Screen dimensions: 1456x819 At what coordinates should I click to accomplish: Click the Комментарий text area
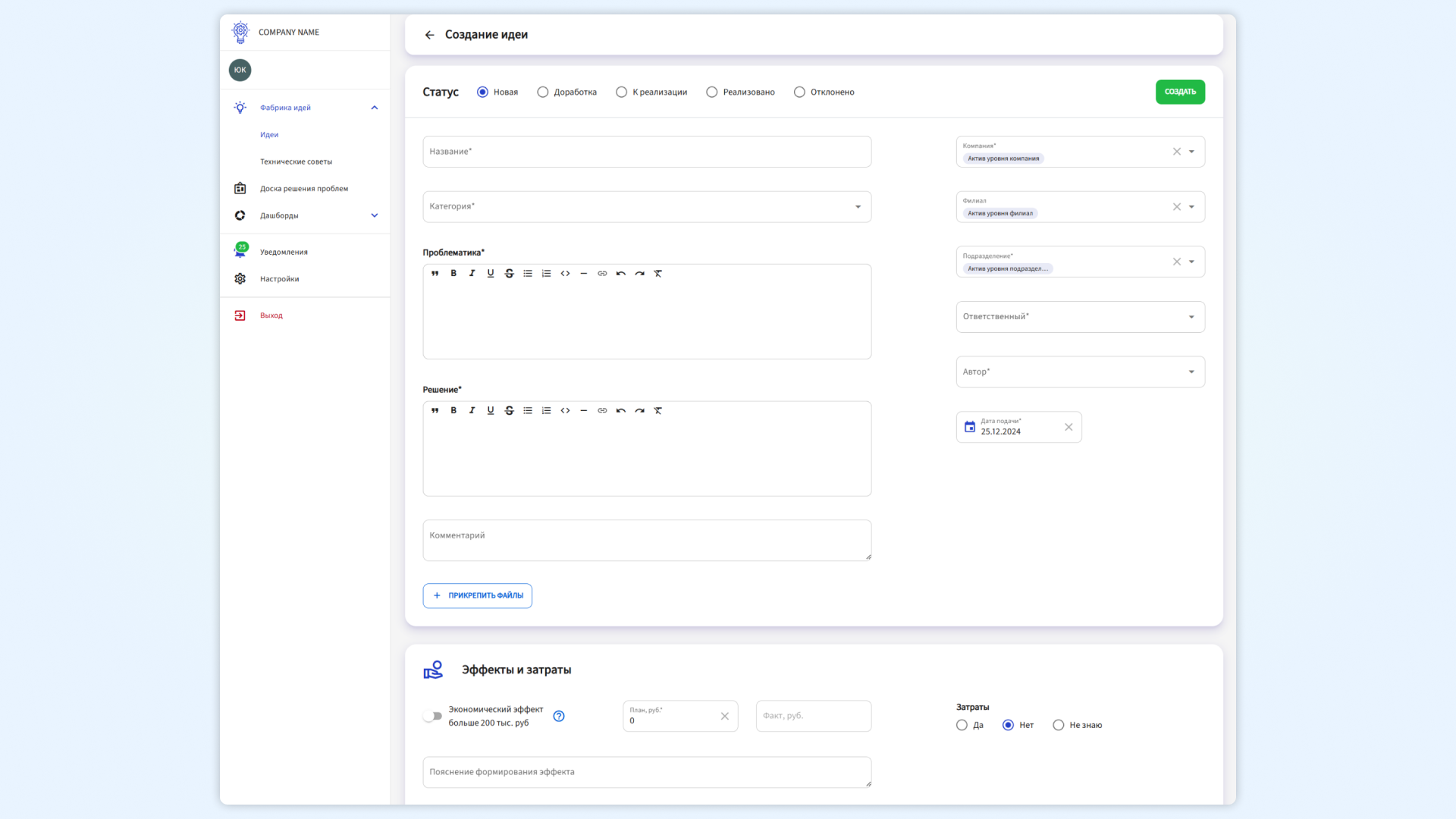[x=647, y=541]
